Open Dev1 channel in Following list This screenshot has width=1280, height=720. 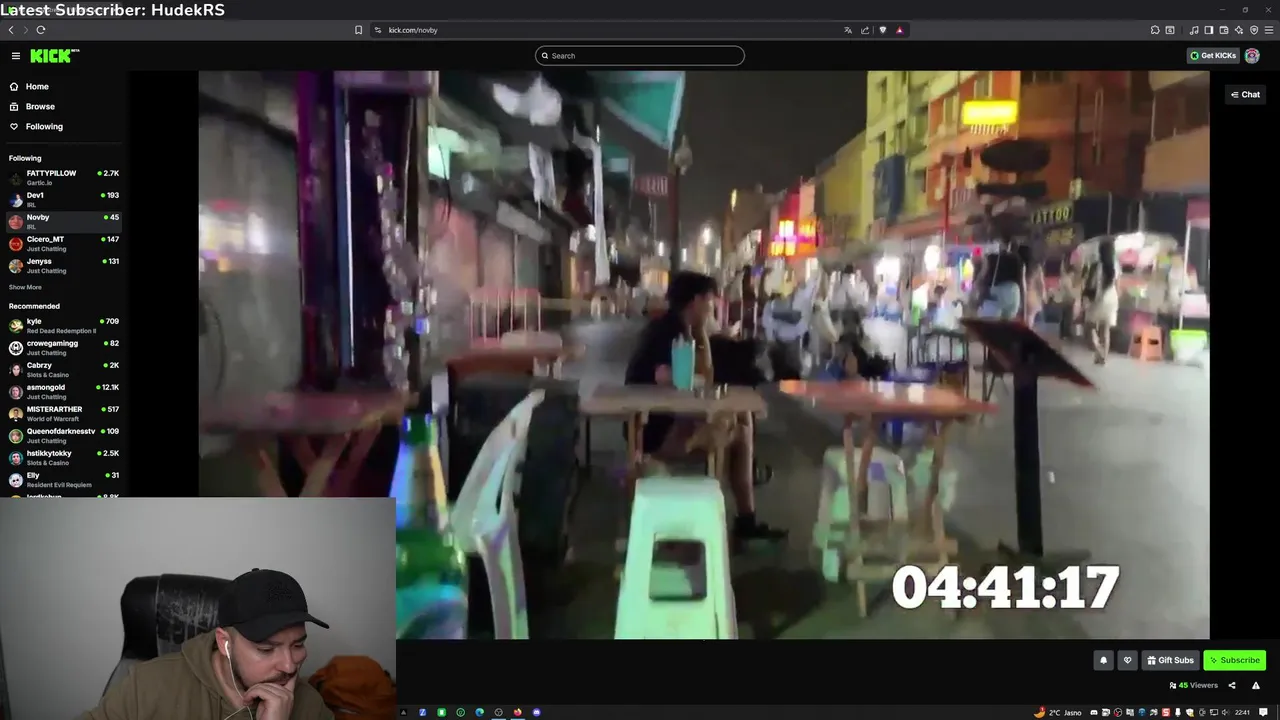click(64, 199)
